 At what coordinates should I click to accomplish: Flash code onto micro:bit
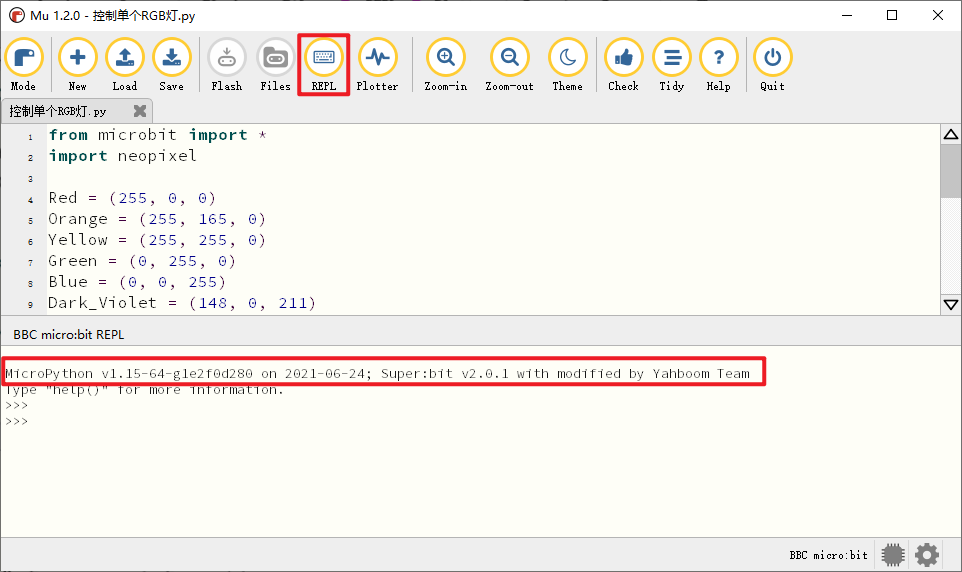226,64
